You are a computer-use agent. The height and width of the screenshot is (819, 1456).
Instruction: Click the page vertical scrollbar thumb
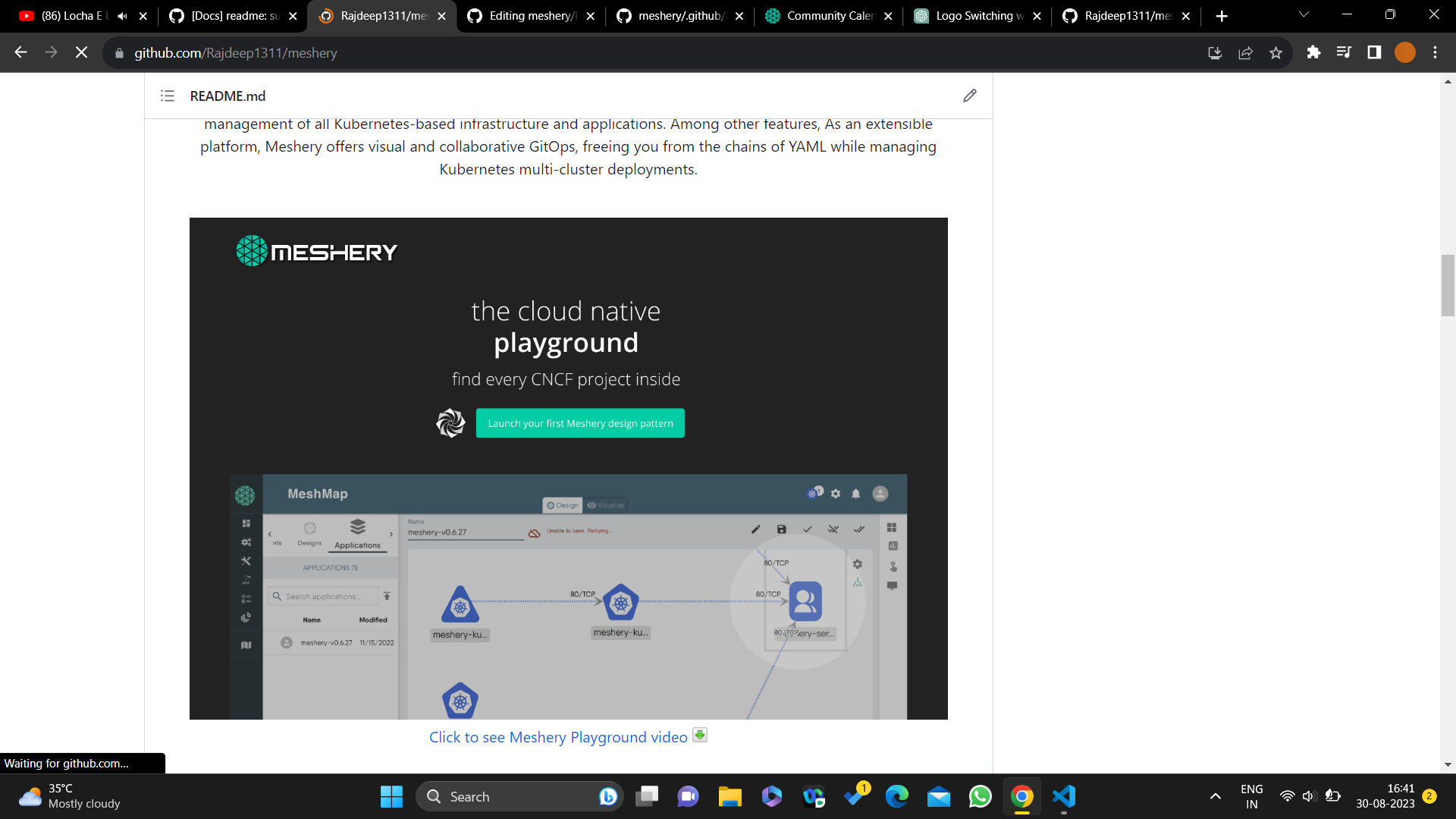point(1448,286)
